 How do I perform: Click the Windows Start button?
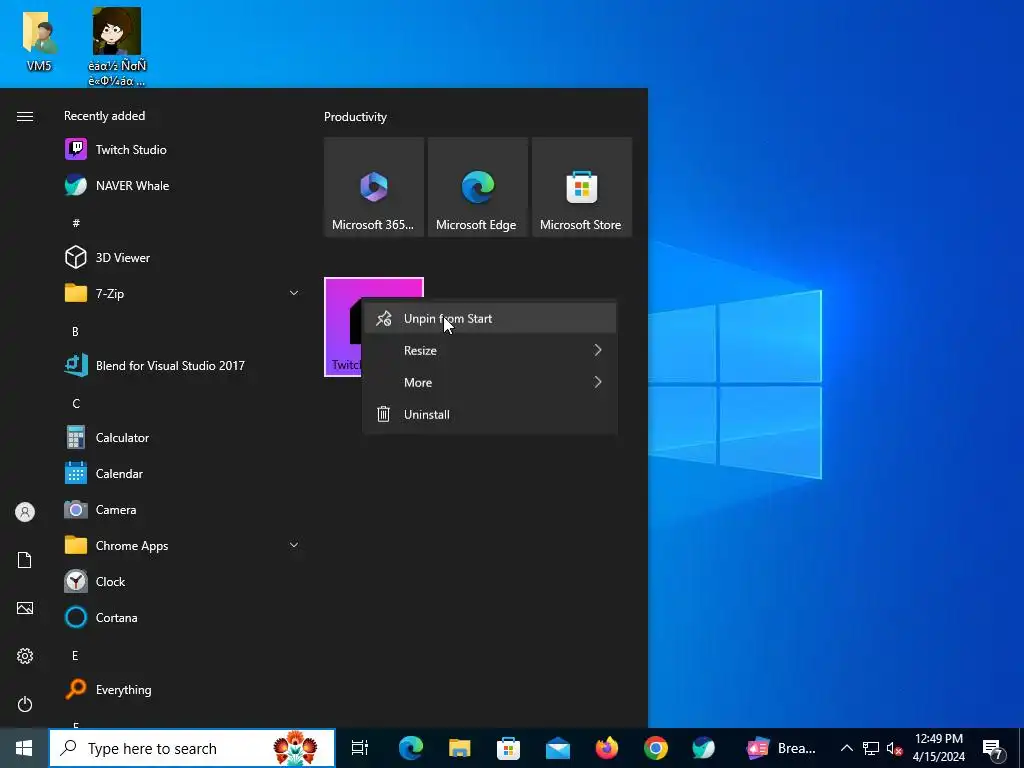[24, 748]
